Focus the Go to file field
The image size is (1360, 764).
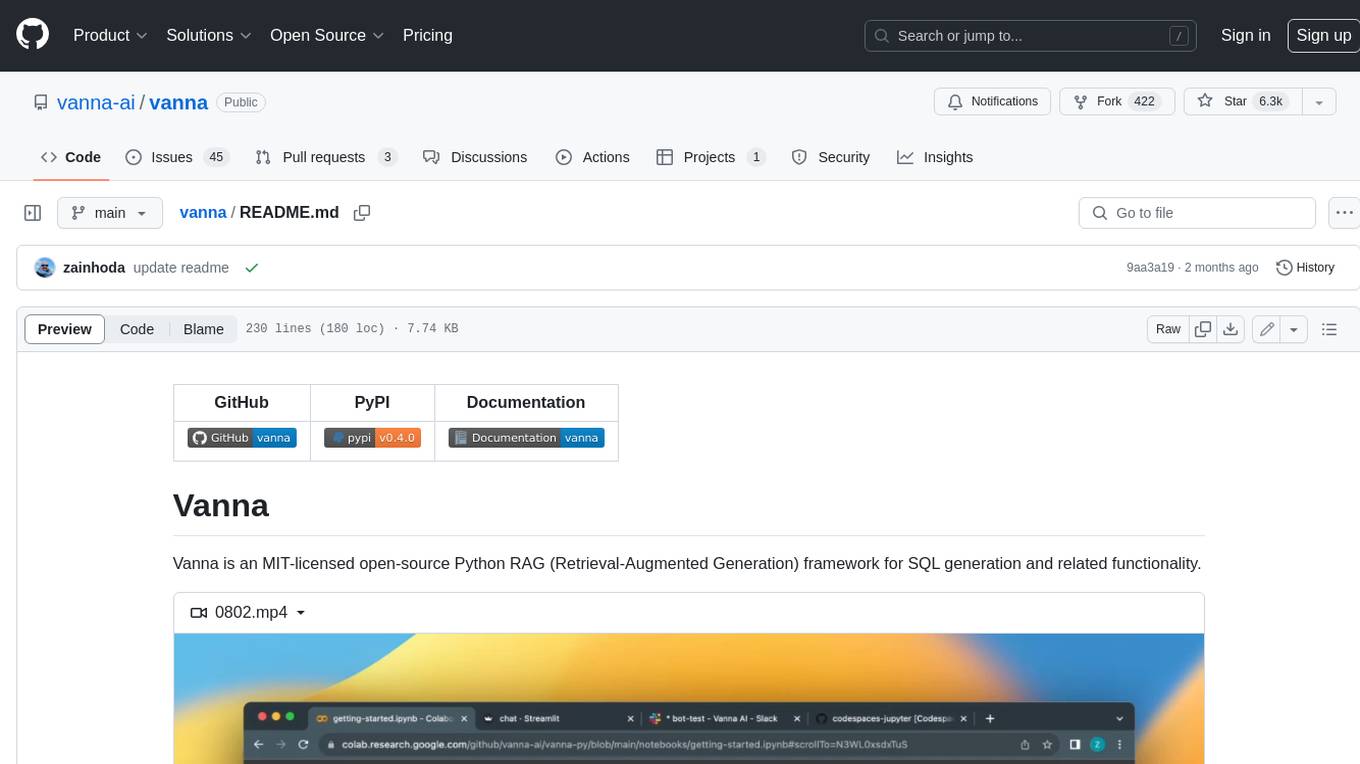click(1197, 213)
